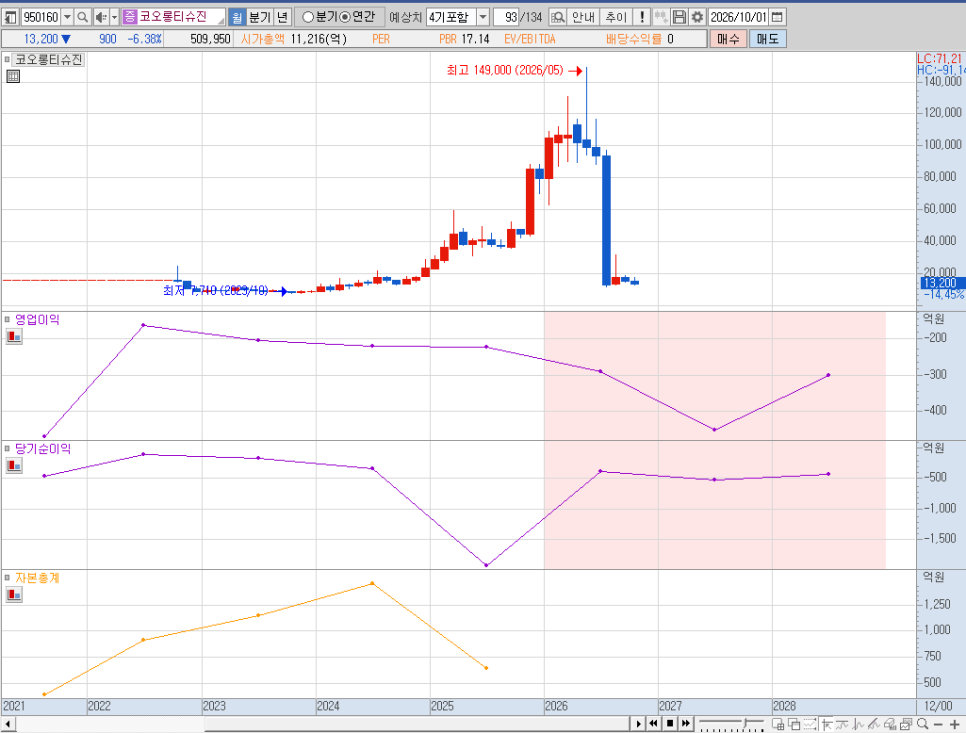Screen dimensions: 966x733
Task: Click the speaker sound alert icon
Action: pyautogui.click(x=100, y=17)
